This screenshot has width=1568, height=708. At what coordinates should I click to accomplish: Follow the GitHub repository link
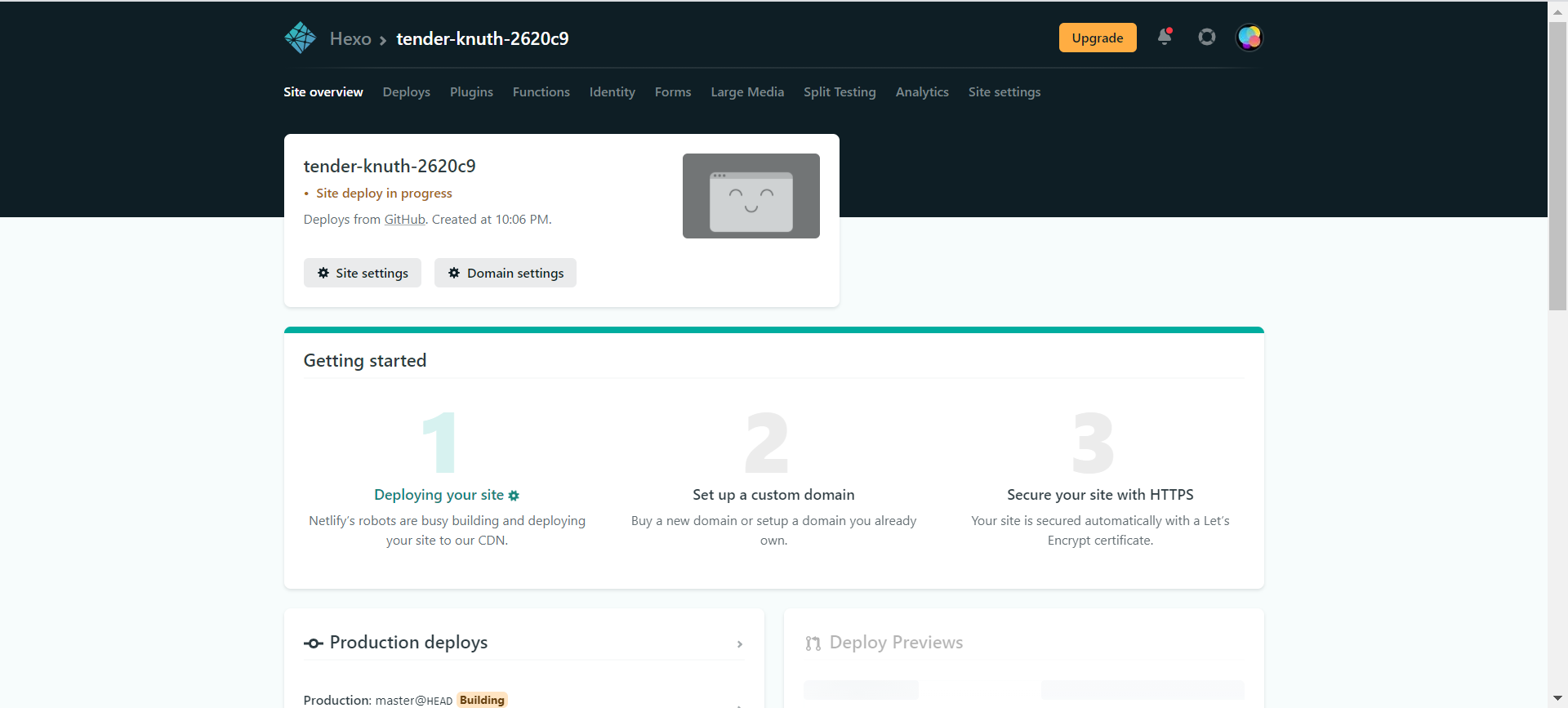click(405, 220)
